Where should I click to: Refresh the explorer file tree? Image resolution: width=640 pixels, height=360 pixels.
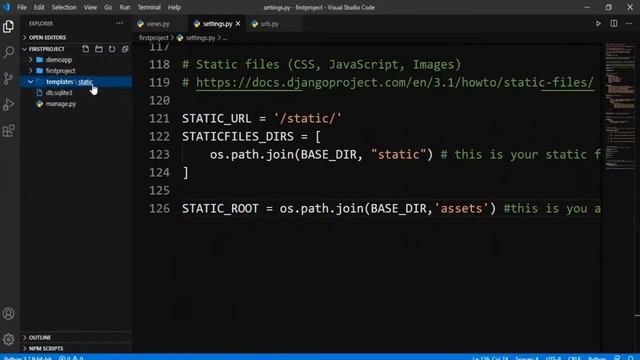click(x=111, y=49)
